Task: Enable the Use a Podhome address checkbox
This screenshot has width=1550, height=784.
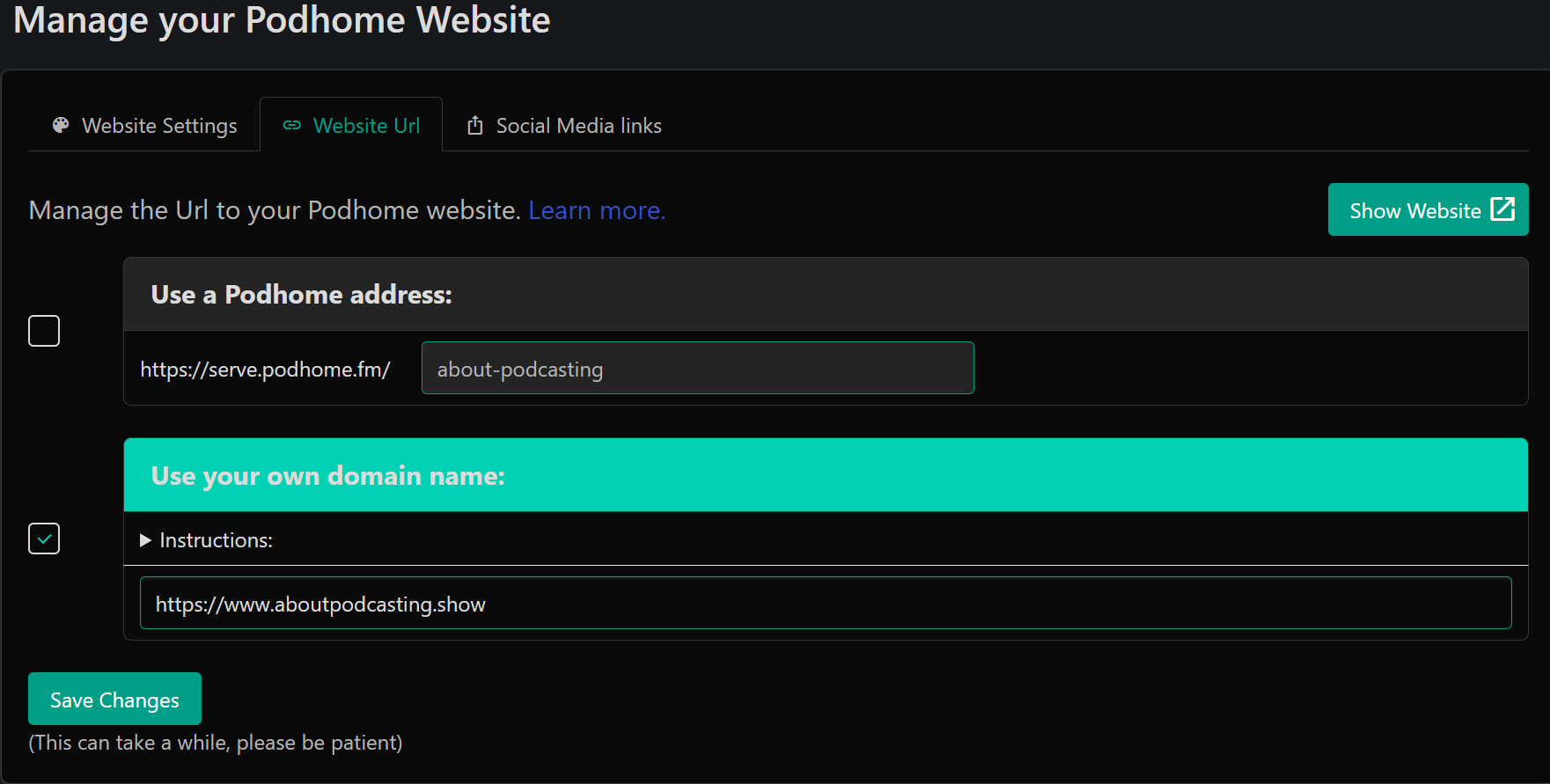Action: click(x=44, y=331)
